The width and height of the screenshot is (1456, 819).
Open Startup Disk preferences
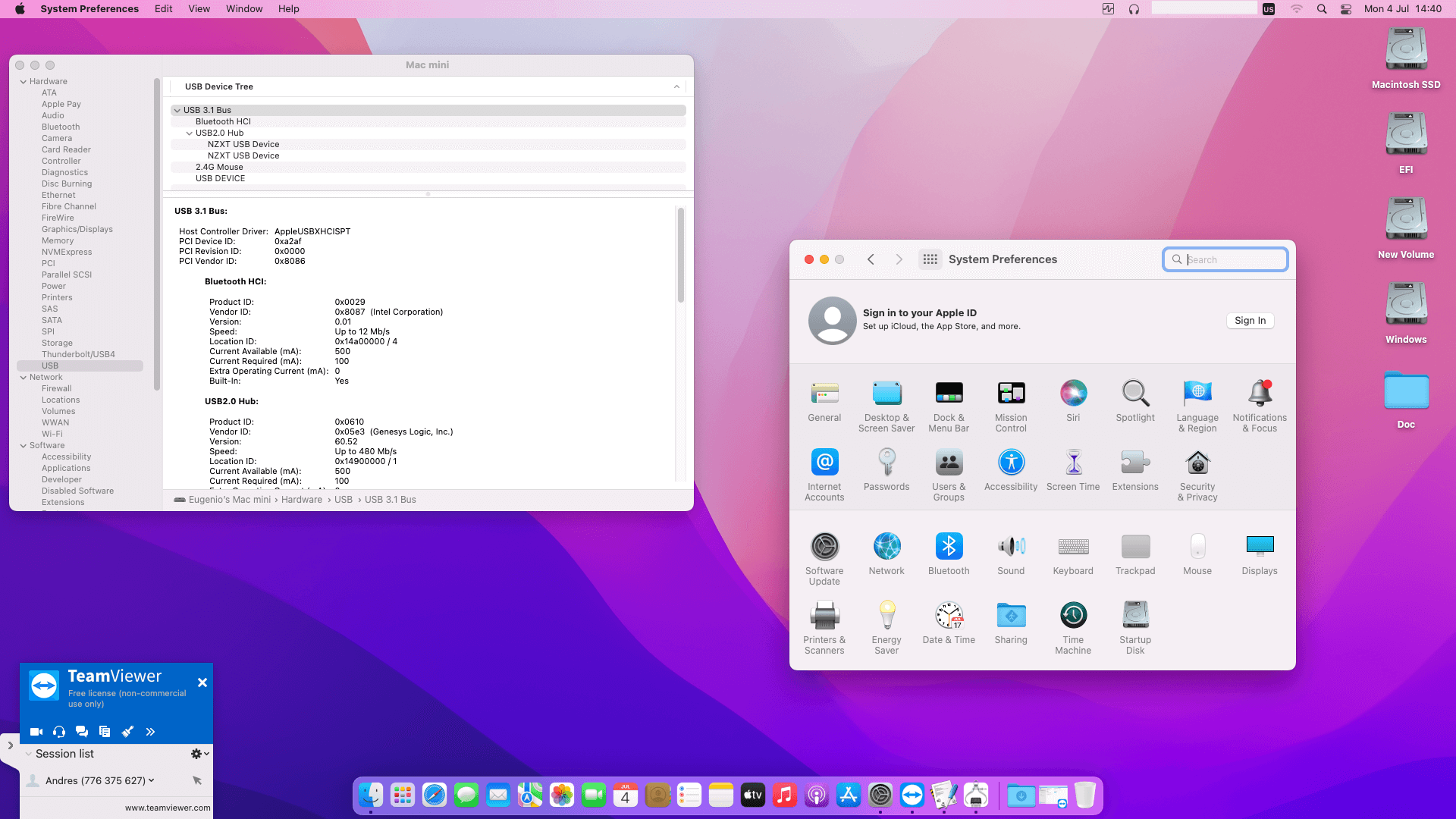pyautogui.click(x=1135, y=629)
